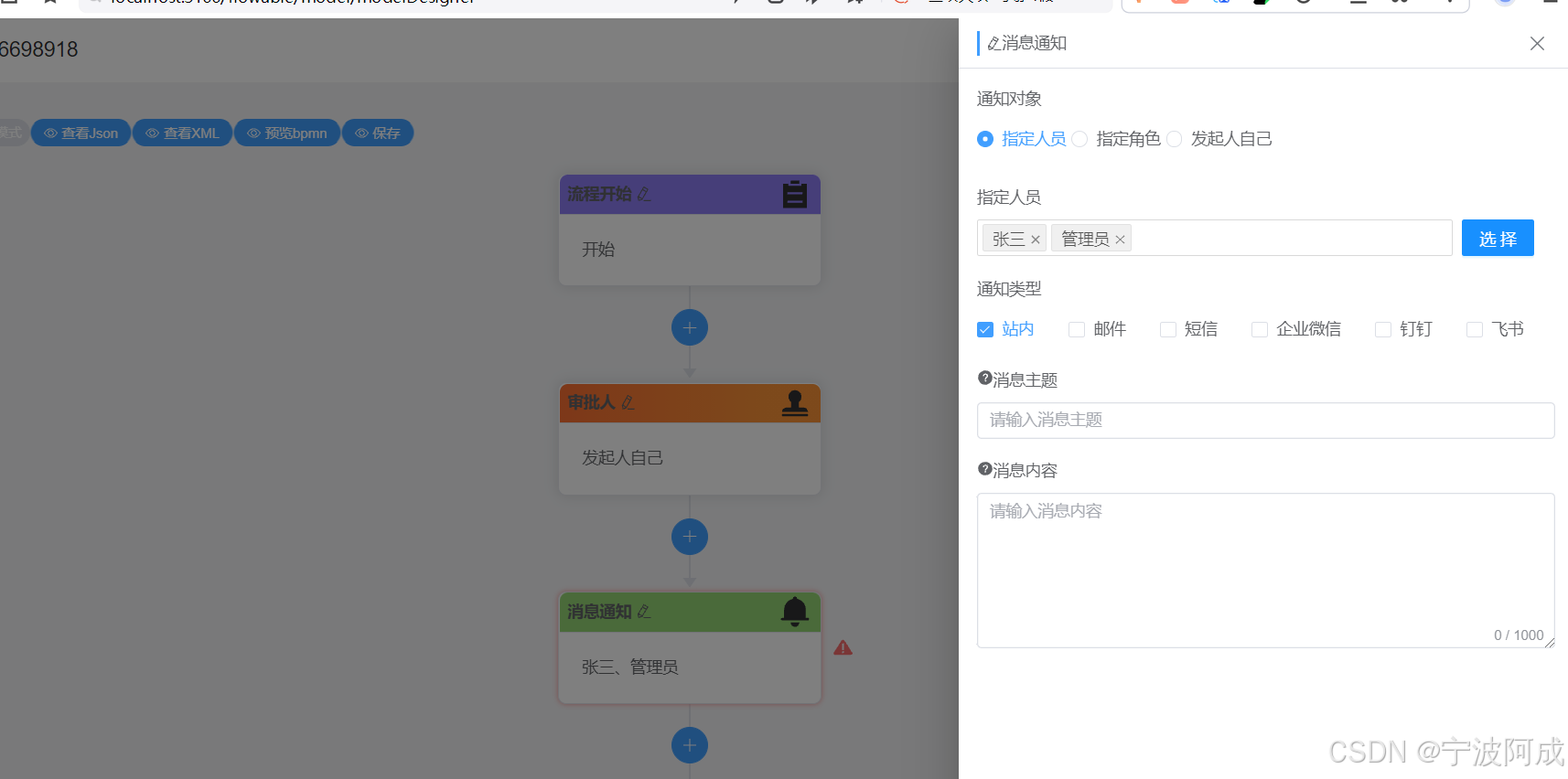This screenshot has height=779, width=1568.
Task: Click the edit pencil beside 消息通知 node title in flowchart
Action: click(x=644, y=612)
